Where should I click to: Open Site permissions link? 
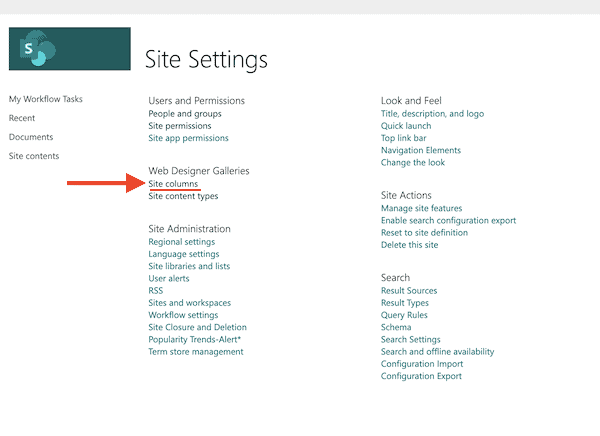[x=180, y=126]
